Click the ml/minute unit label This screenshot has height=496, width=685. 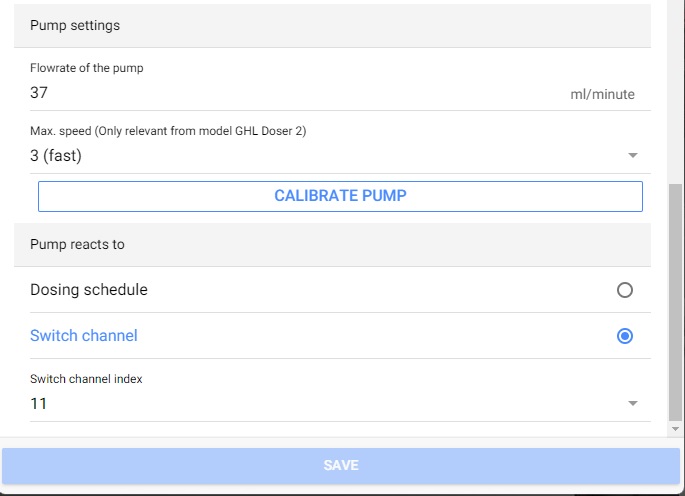602,94
